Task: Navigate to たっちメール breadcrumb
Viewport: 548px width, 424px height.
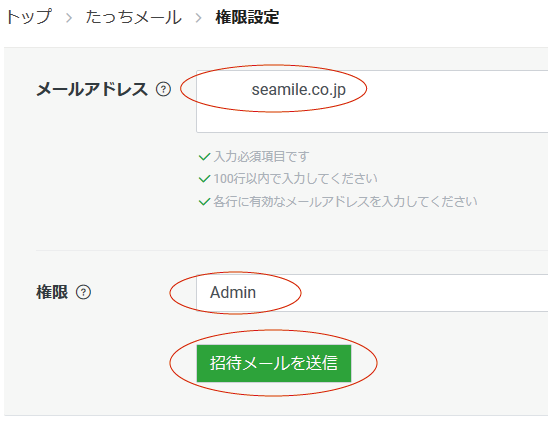Action: click(134, 17)
